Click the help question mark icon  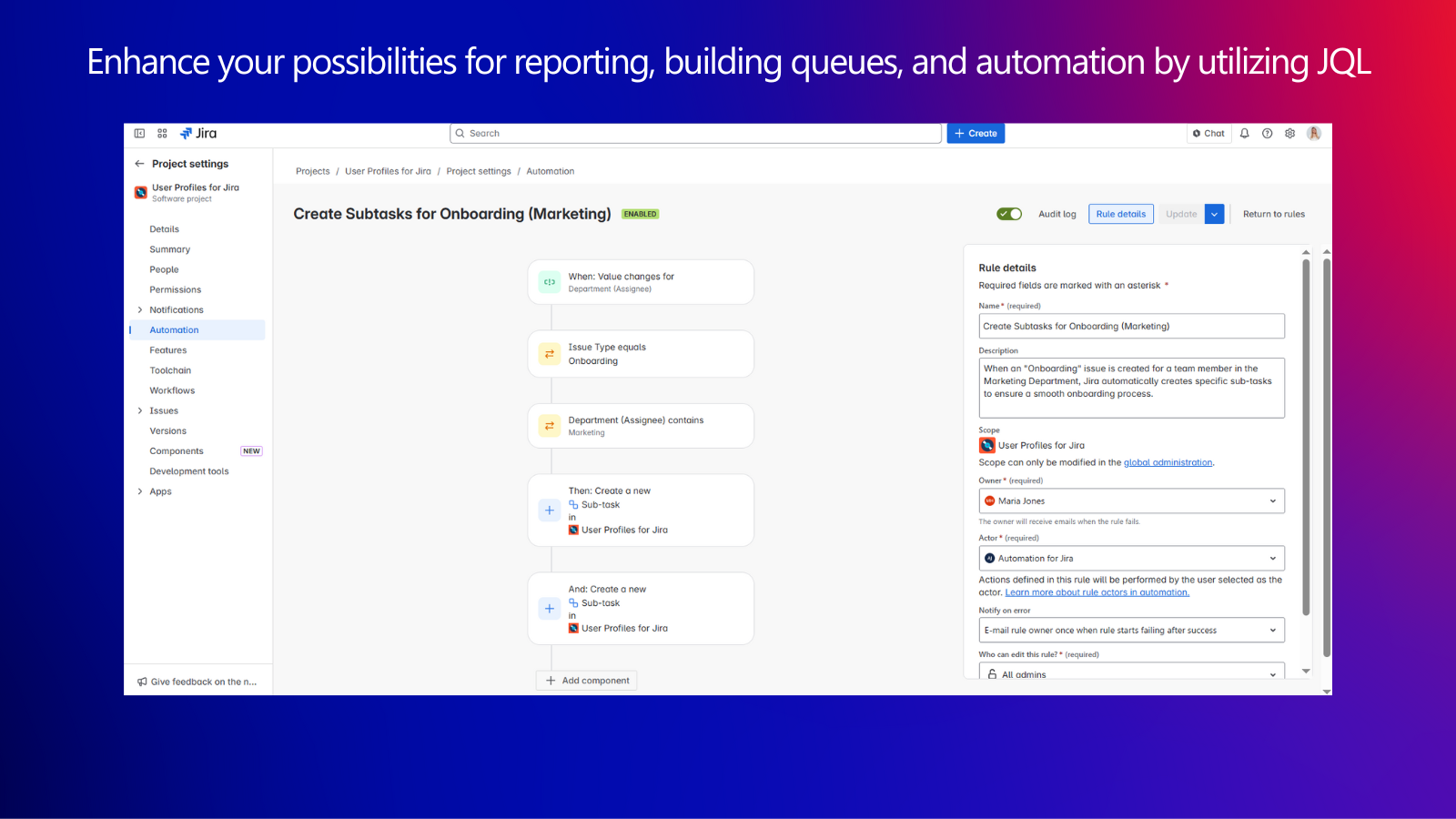click(x=1267, y=134)
